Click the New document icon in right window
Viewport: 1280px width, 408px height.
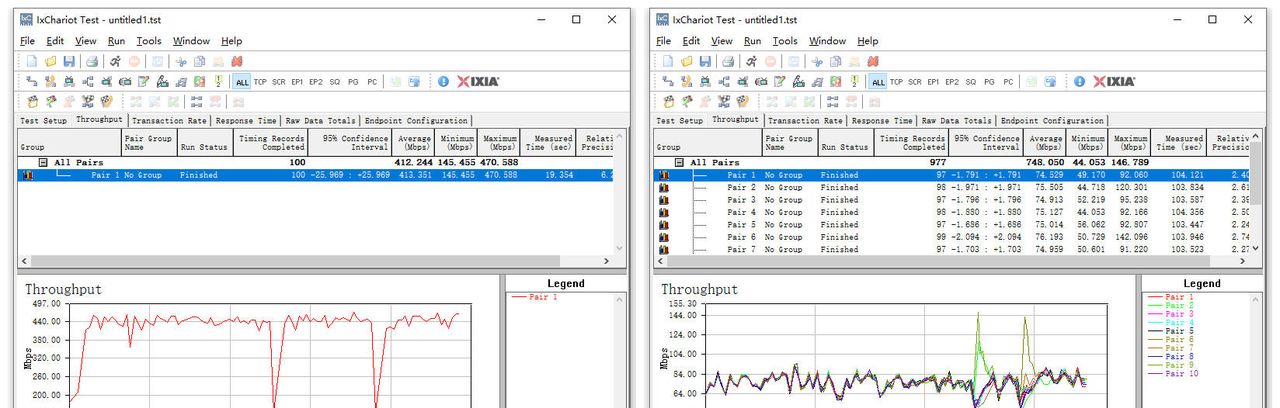(668, 62)
